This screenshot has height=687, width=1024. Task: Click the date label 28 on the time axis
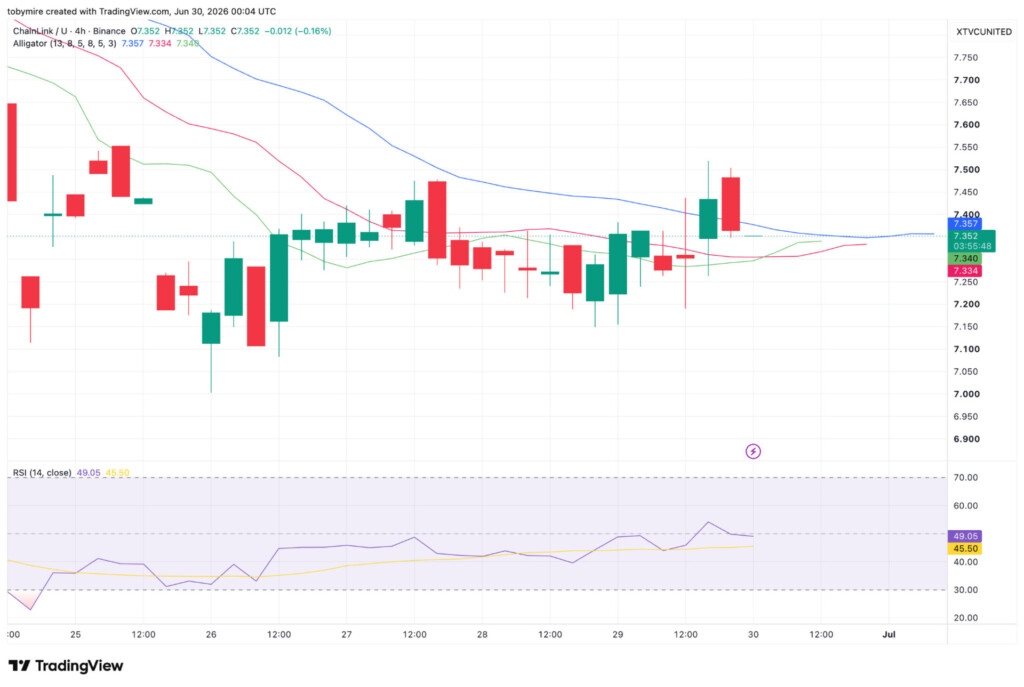tap(482, 634)
